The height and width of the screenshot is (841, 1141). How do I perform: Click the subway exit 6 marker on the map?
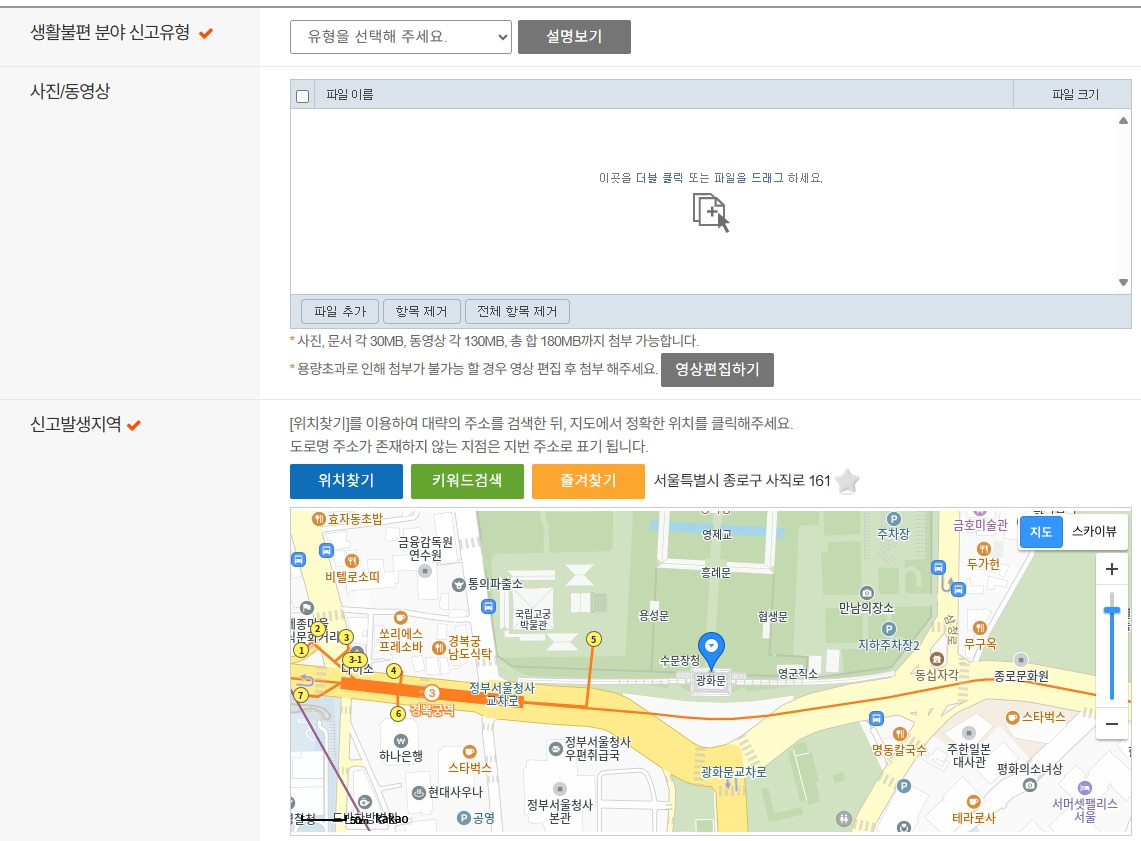(x=397, y=714)
